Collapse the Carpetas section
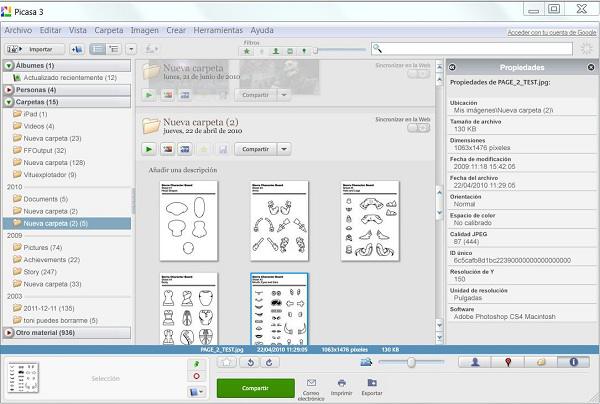The width and height of the screenshot is (600, 404). (x=9, y=102)
